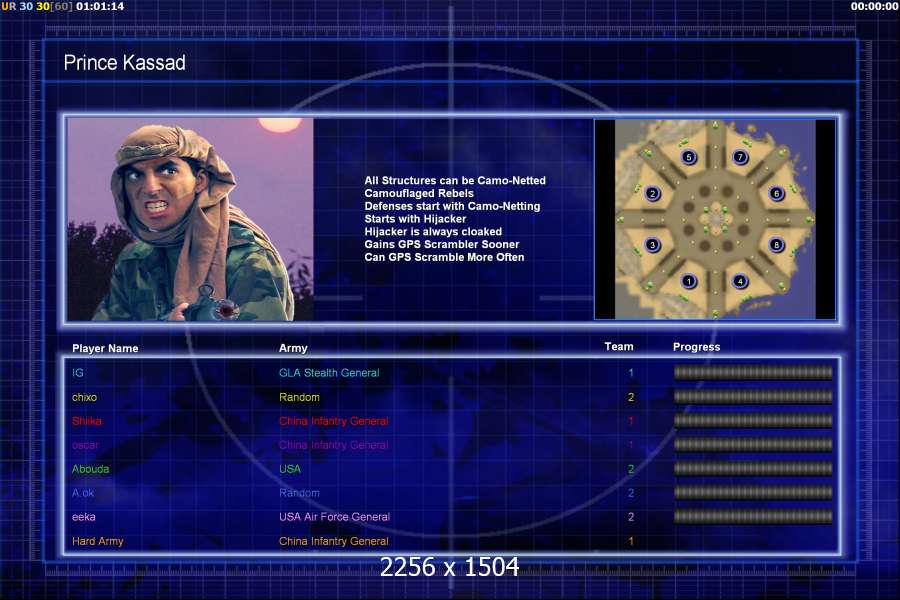
Task: Click the Abouda loading progress bar
Action: [x=753, y=469]
